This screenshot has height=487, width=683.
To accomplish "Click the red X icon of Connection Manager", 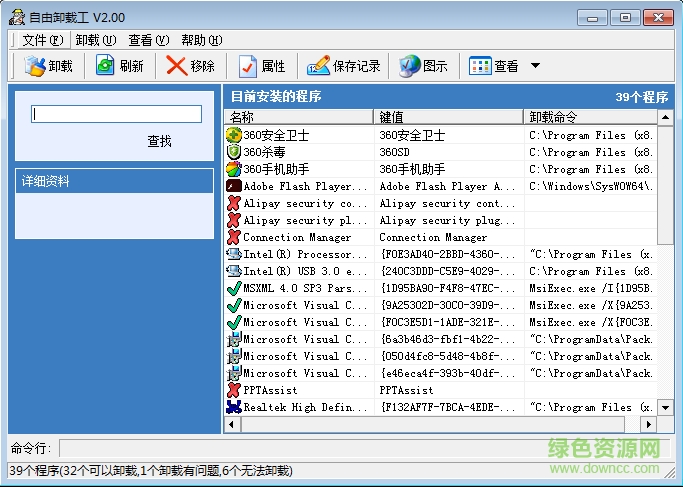I will pos(234,237).
